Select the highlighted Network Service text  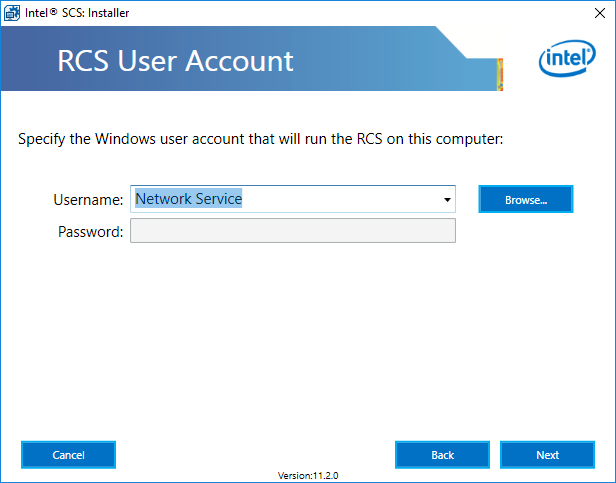click(189, 199)
